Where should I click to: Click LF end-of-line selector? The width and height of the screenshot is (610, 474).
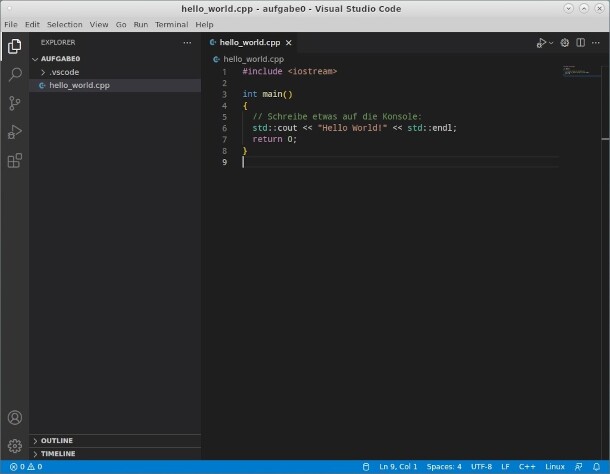click(x=505, y=467)
